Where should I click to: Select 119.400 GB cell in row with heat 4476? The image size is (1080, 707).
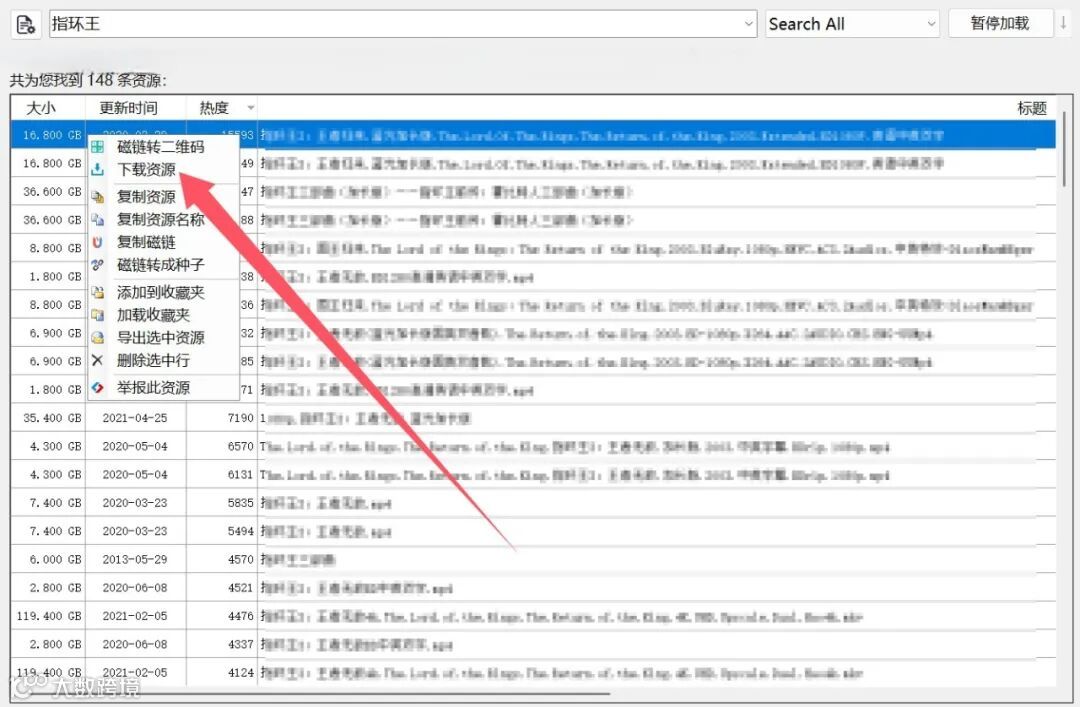click(50, 616)
